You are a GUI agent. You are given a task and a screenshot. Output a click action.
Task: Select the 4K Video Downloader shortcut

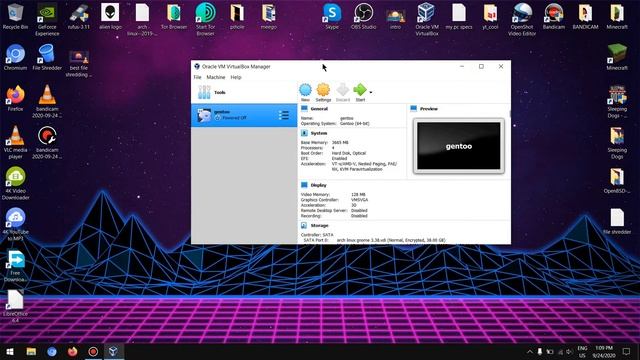pos(16,184)
